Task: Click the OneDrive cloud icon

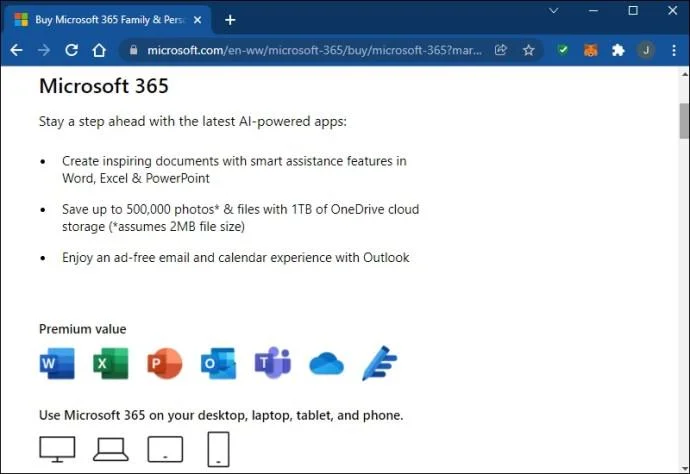Action: (x=327, y=364)
